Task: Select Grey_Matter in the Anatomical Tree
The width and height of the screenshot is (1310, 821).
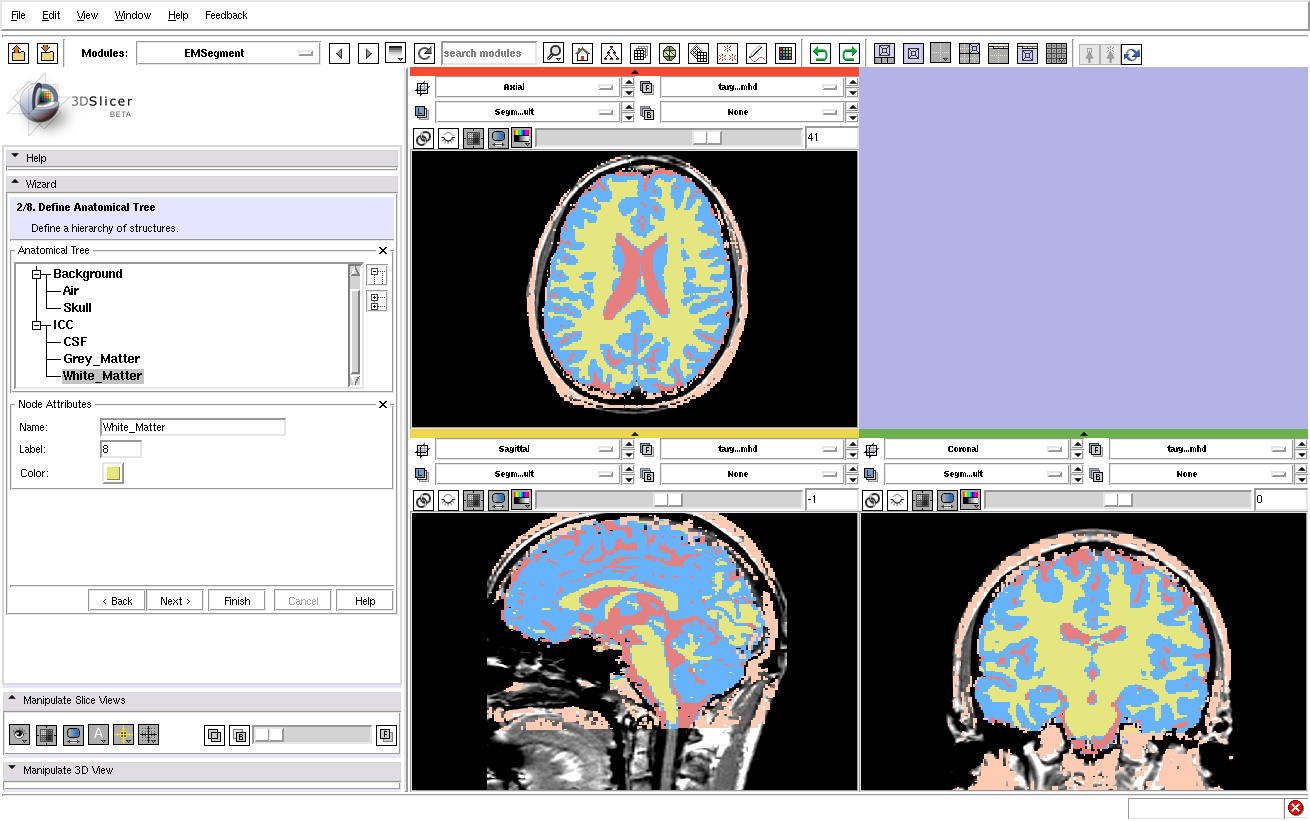Action: (101, 359)
